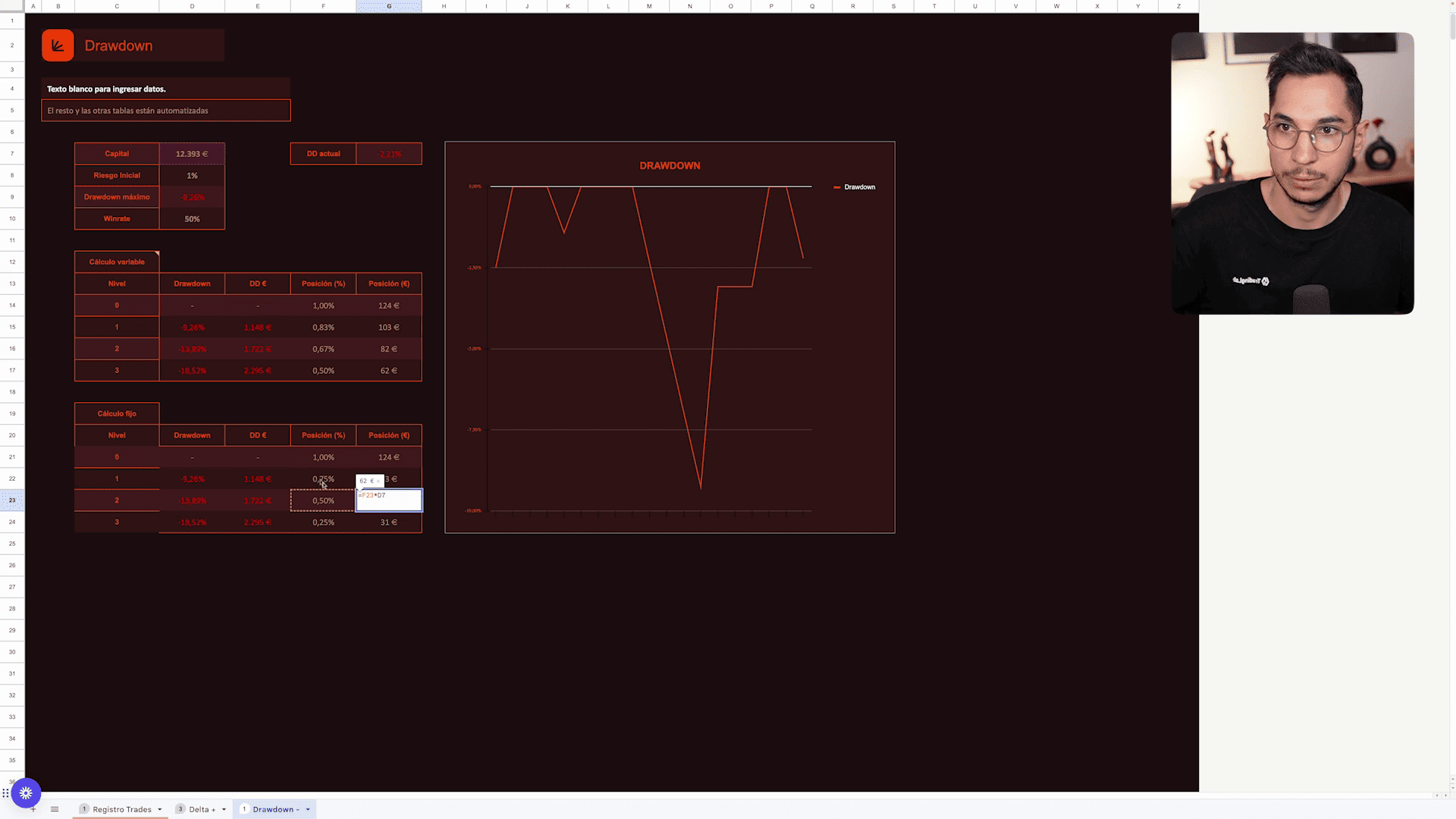Click the Drawdown legend marker in chart
Screen dimensions: 1456x819
(836, 187)
